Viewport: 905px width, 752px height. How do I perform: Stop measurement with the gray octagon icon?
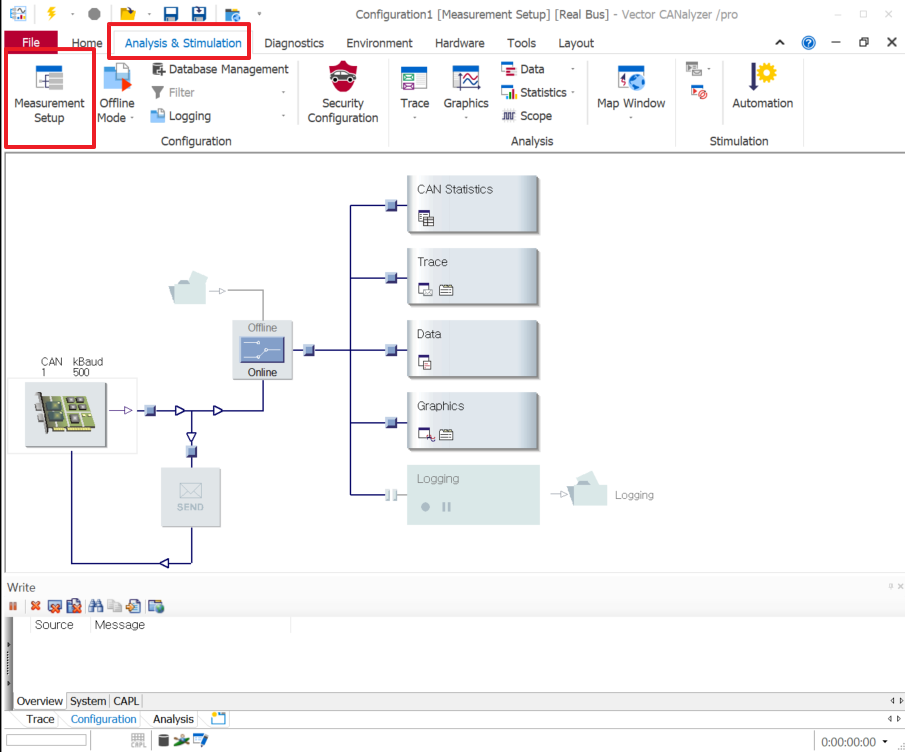[x=94, y=14]
